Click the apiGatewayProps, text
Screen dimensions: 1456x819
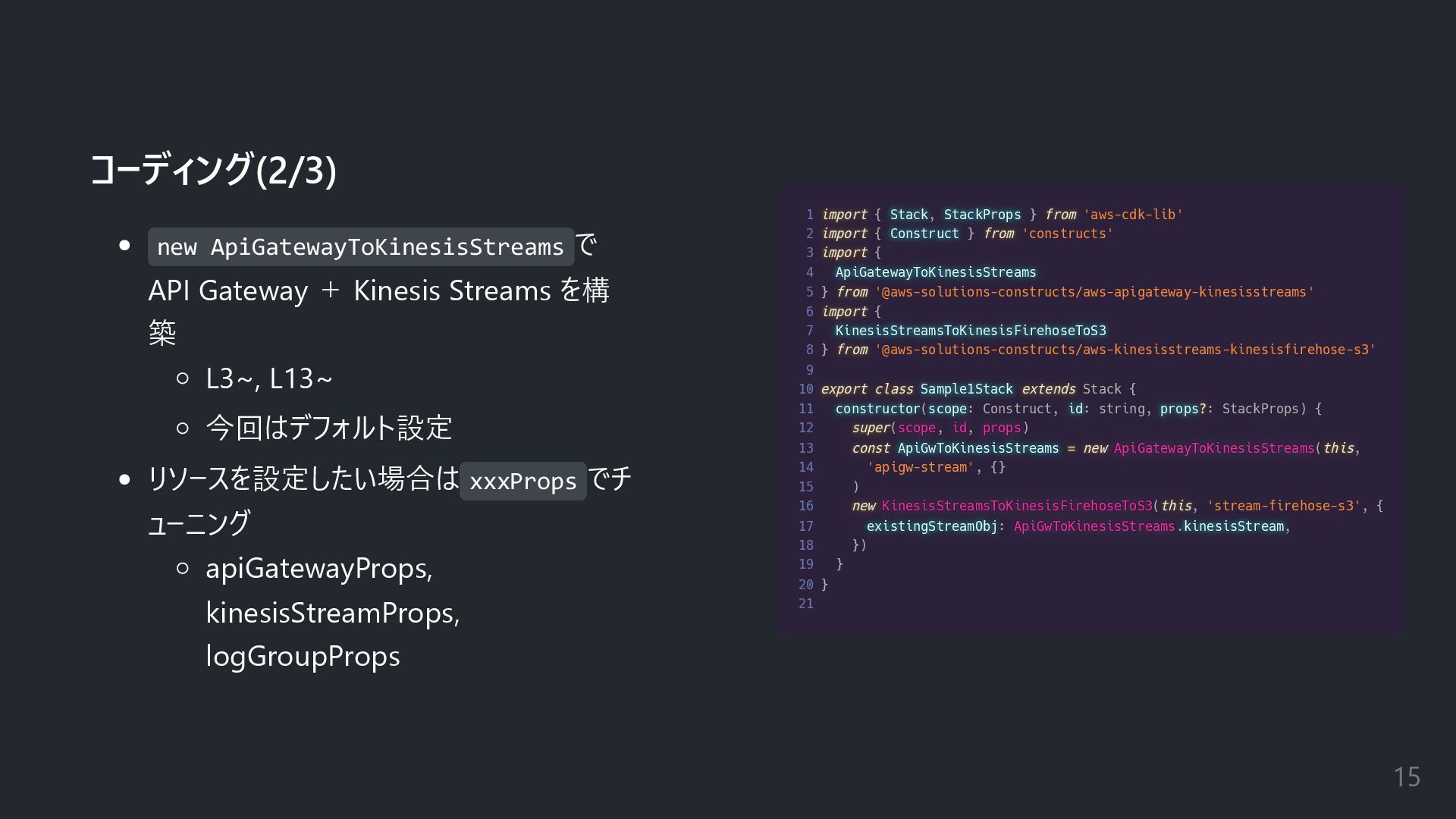coord(318,569)
